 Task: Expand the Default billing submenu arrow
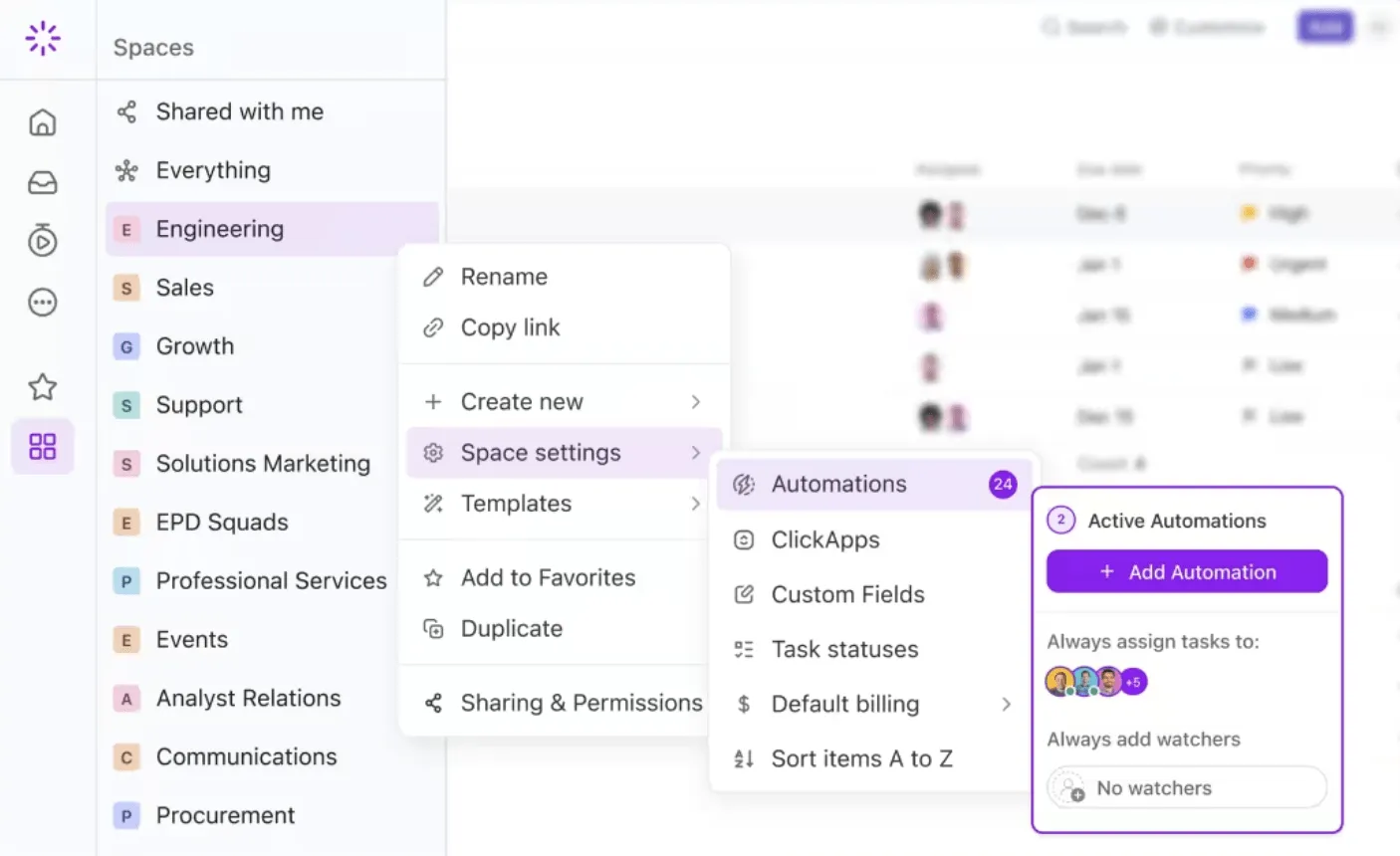1007,704
